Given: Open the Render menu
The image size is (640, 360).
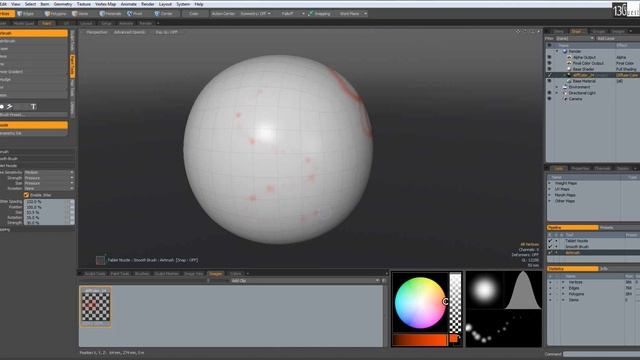Looking at the screenshot, I should click(x=148, y=4).
